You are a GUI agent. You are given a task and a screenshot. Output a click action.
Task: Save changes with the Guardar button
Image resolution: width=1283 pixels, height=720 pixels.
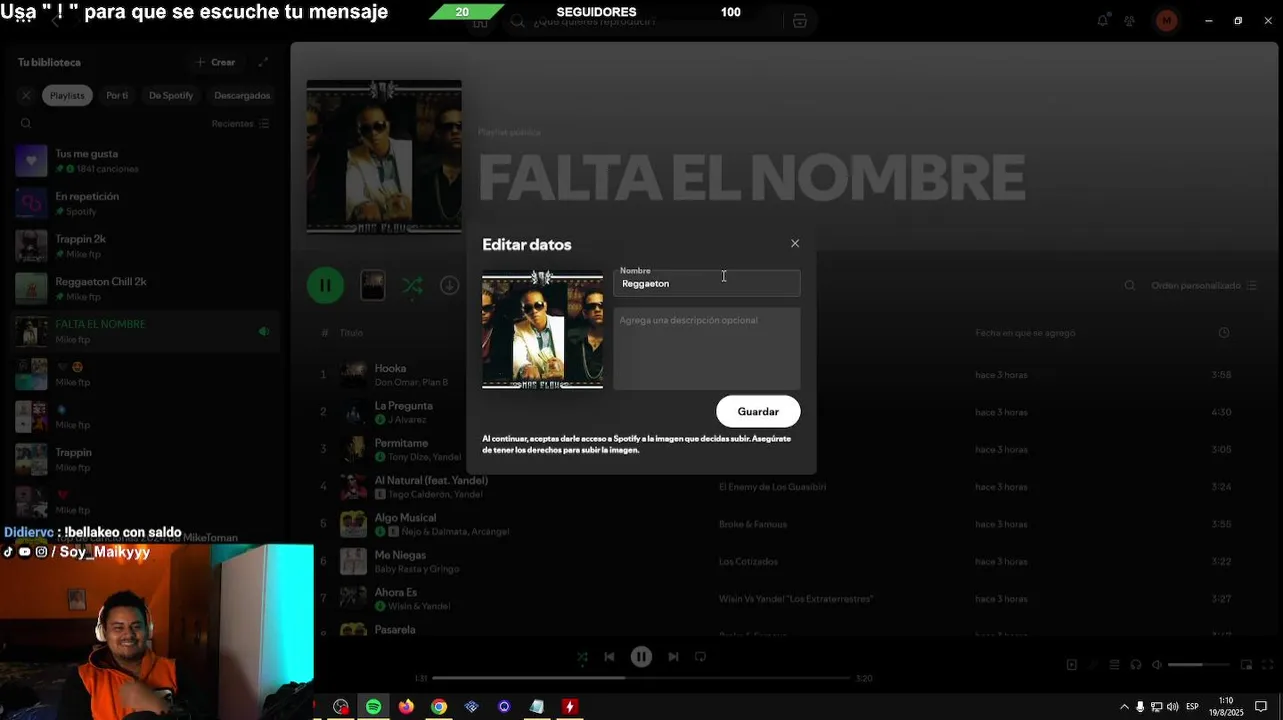758,411
